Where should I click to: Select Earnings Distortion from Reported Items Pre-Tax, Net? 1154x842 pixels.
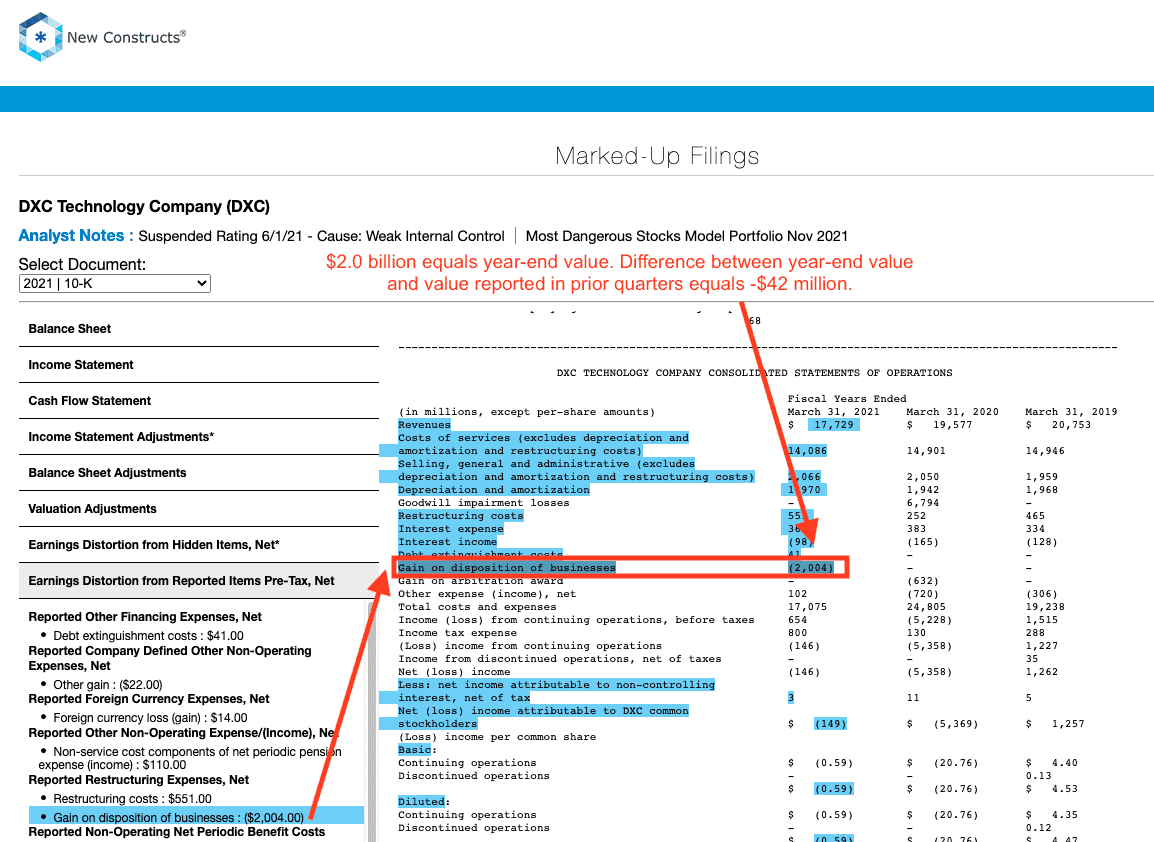[199, 581]
